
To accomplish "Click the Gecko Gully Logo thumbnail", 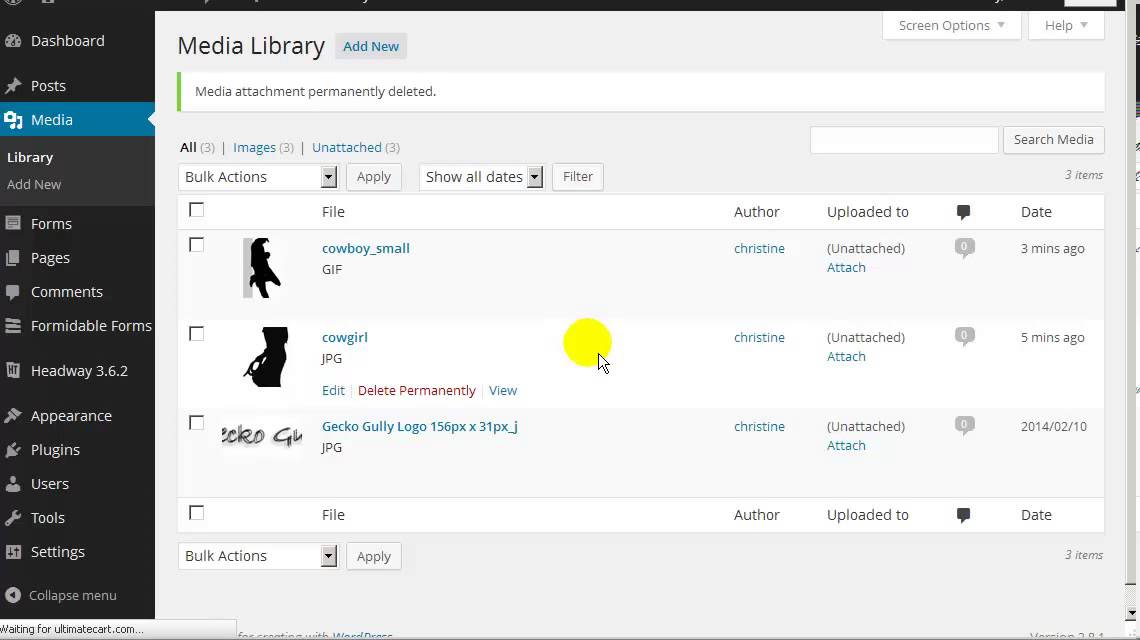I will [262, 435].
